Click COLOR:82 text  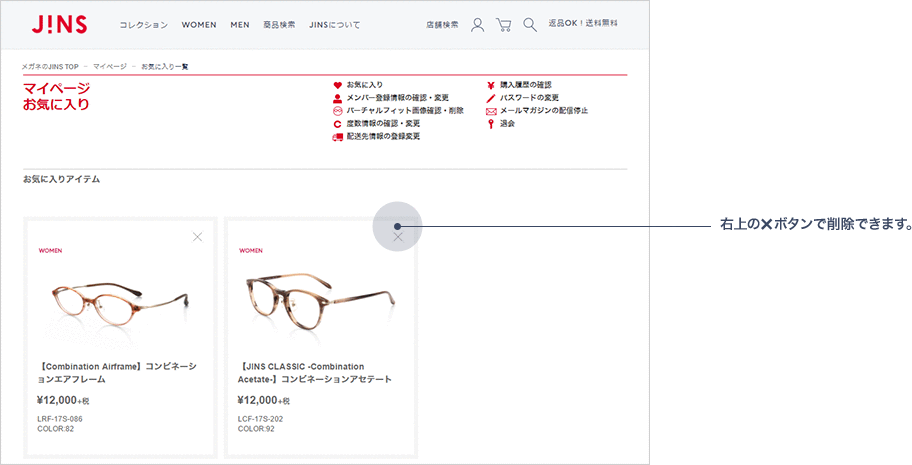55,429
